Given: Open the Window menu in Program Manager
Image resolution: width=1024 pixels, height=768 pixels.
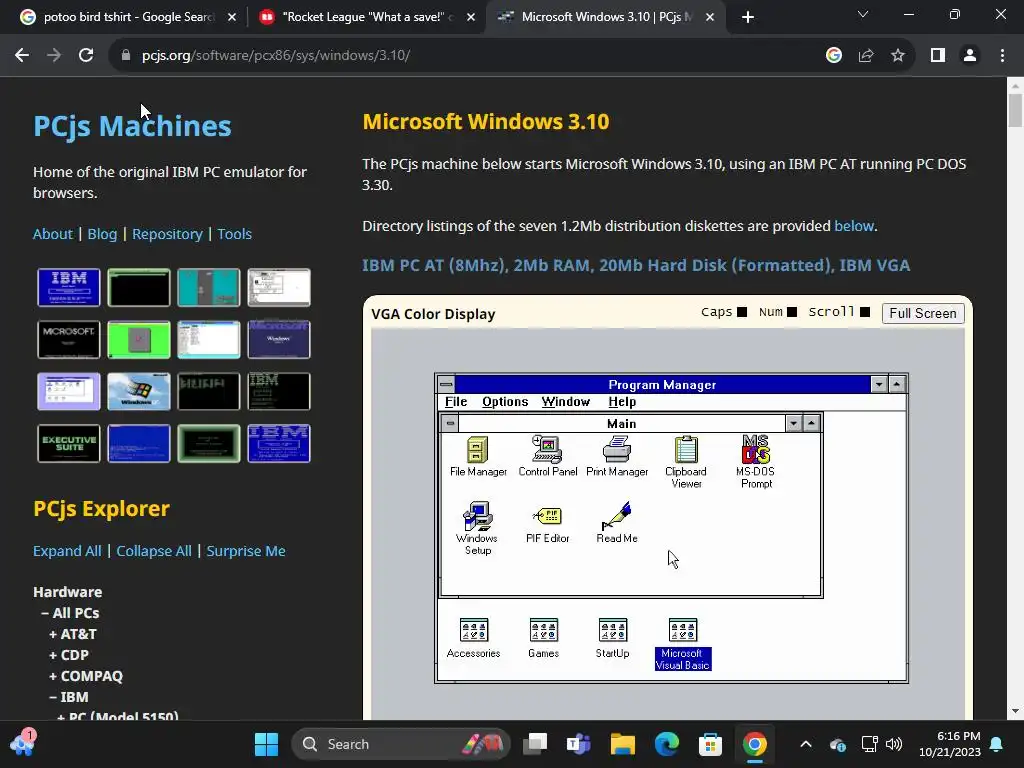Looking at the screenshot, I should (x=566, y=402).
